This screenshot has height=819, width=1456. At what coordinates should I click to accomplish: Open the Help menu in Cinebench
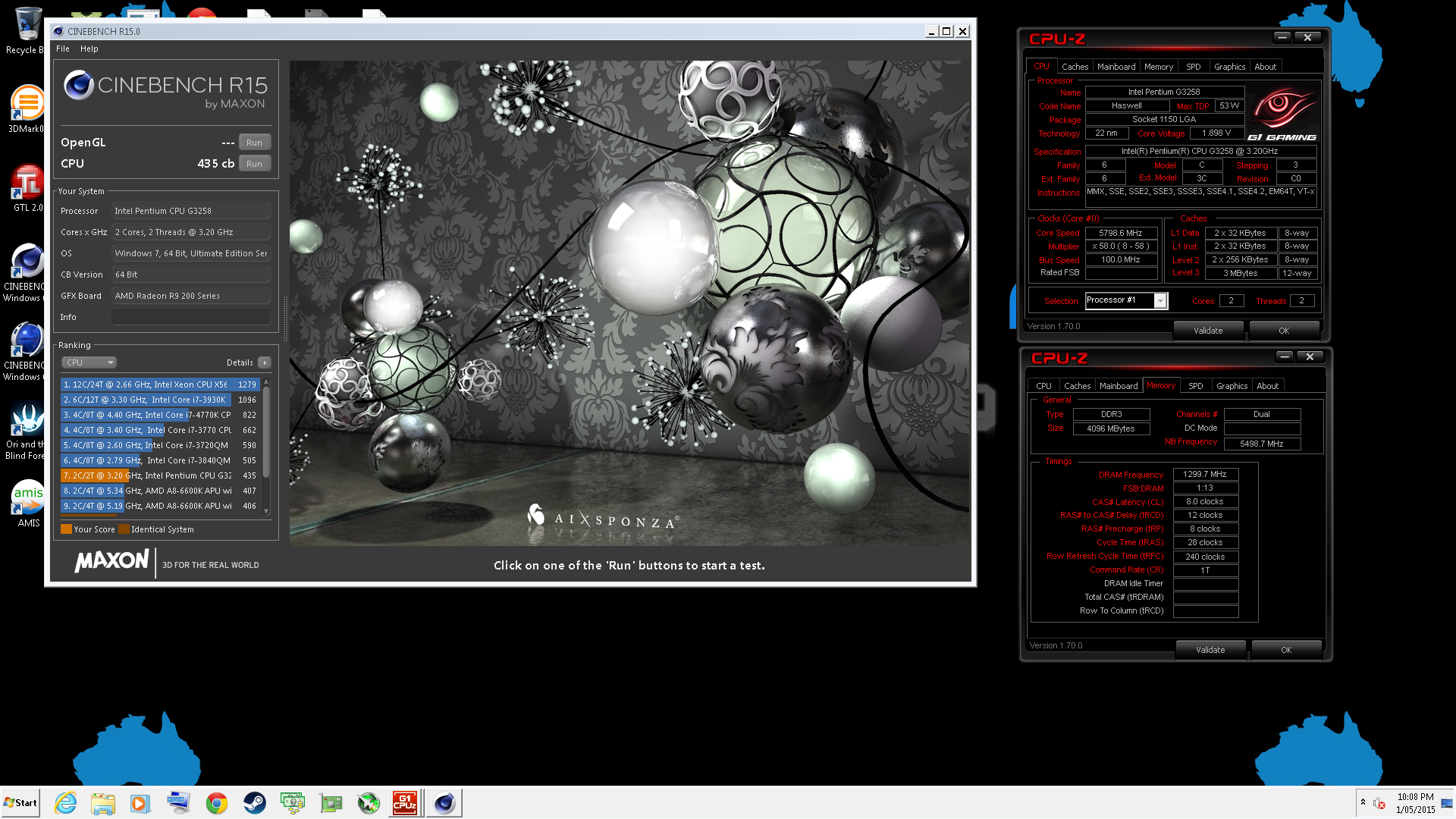pyautogui.click(x=89, y=49)
